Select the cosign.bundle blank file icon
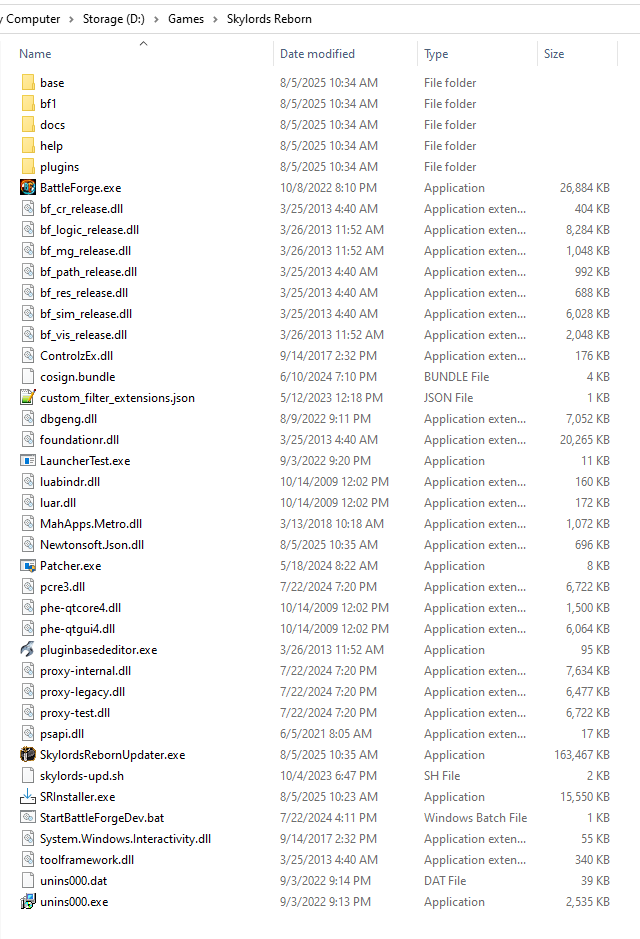 28,376
